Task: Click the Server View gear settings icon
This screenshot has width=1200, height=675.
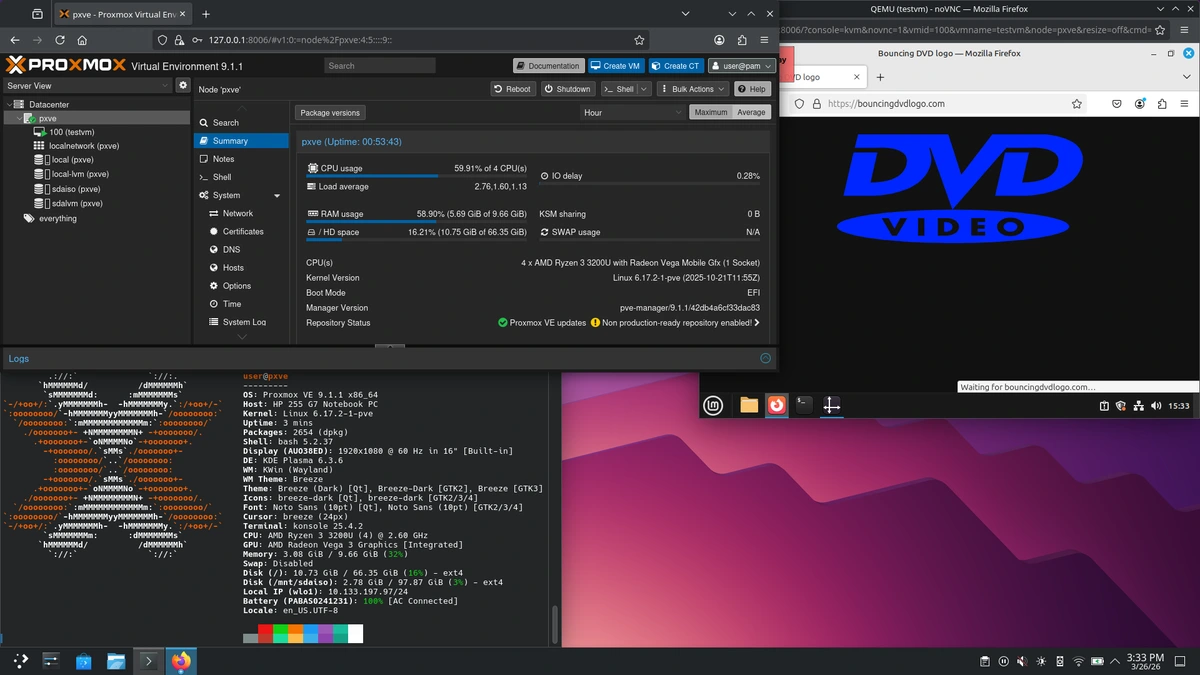Action: [x=183, y=86]
